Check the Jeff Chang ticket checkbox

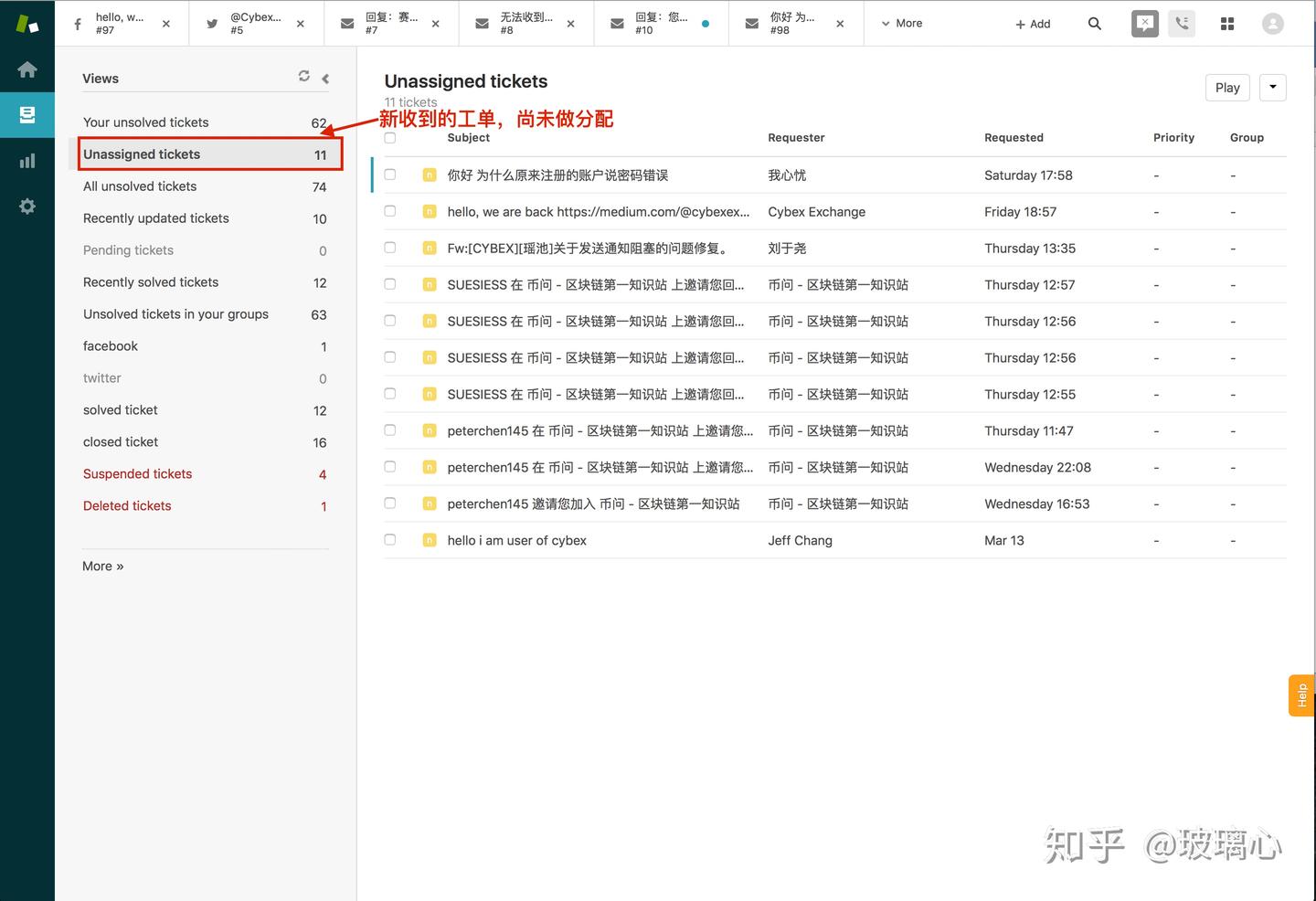pyautogui.click(x=389, y=539)
